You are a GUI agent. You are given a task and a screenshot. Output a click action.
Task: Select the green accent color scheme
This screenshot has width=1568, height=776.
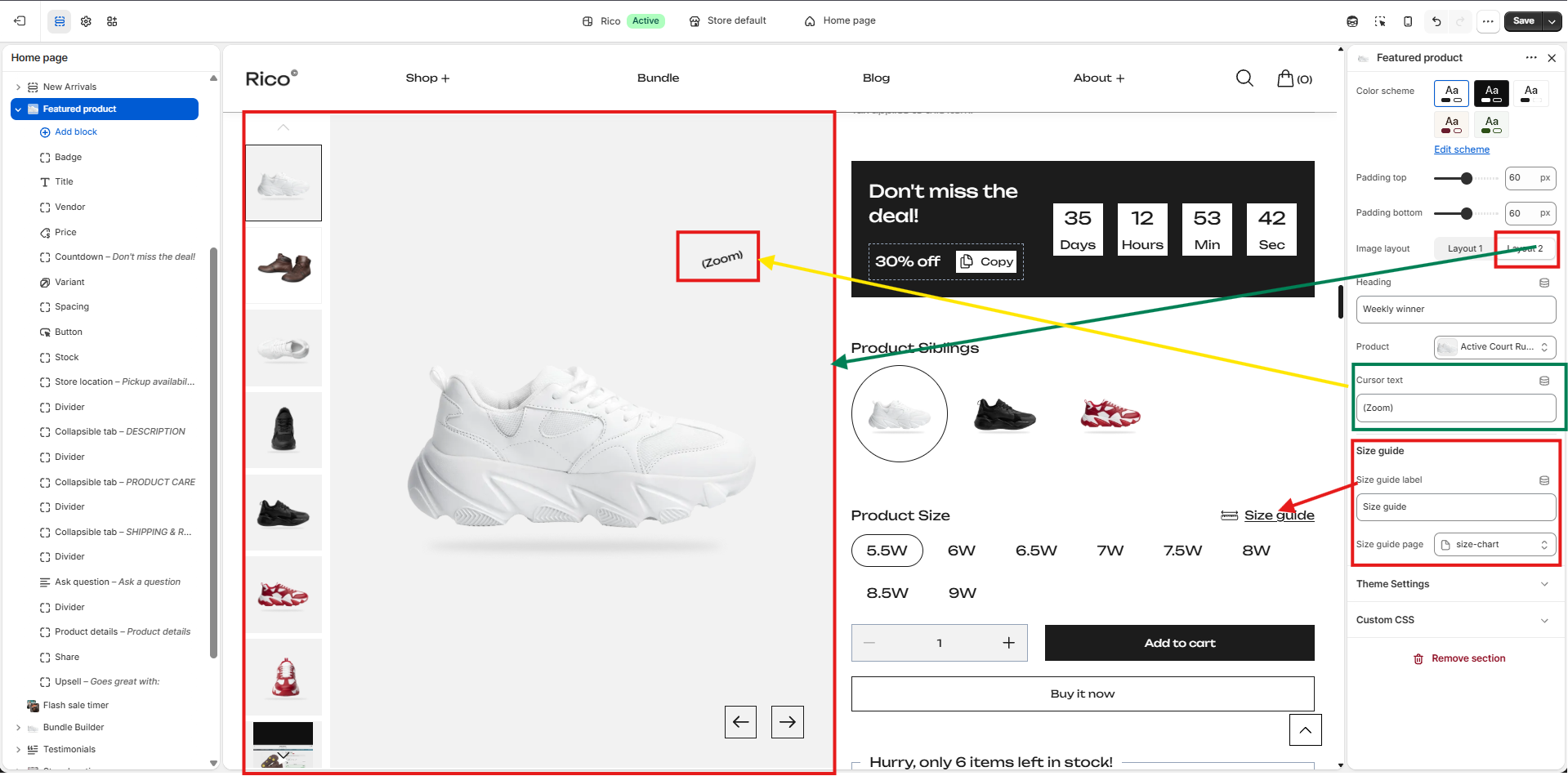pos(1491,124)
